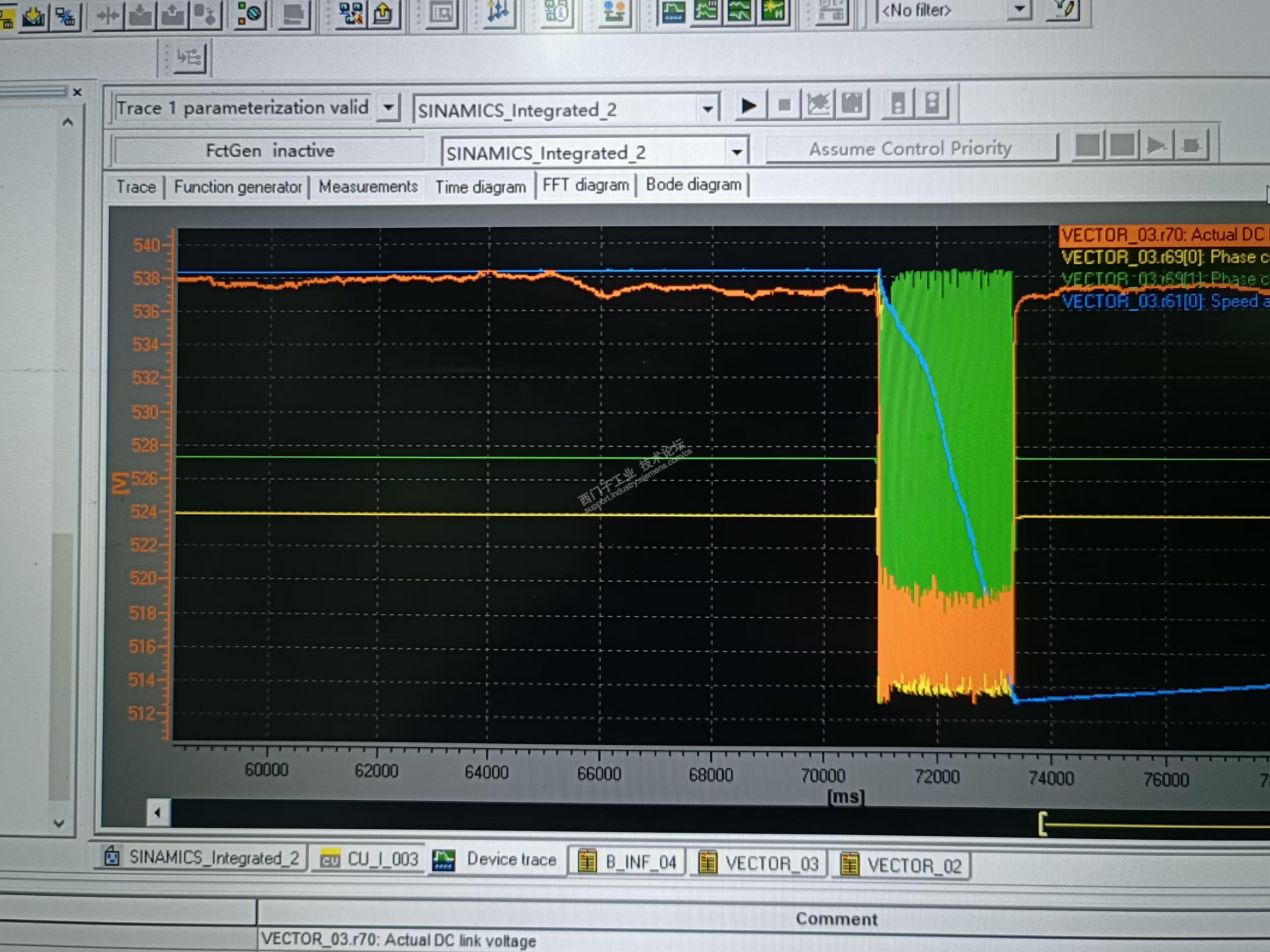Screen dimensions: 1270x952
Task: Click the control panel sliders icon
Action: [497, 11]
